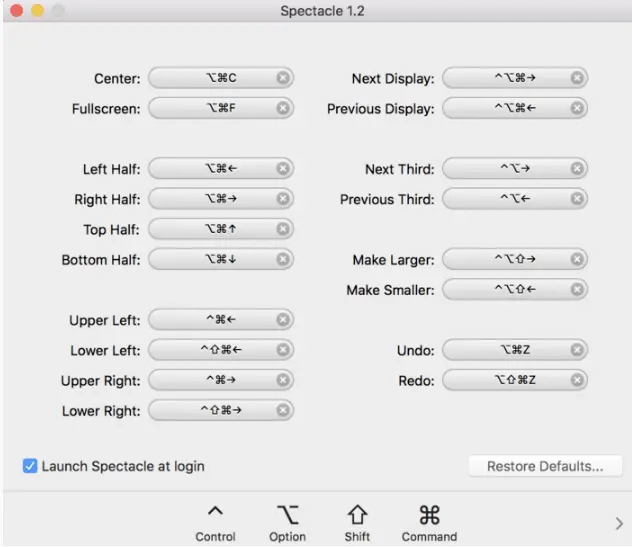Click the Restore Defaults button
Image resolution: width=632 pixels, height=547 pixels.
[545, 466]
